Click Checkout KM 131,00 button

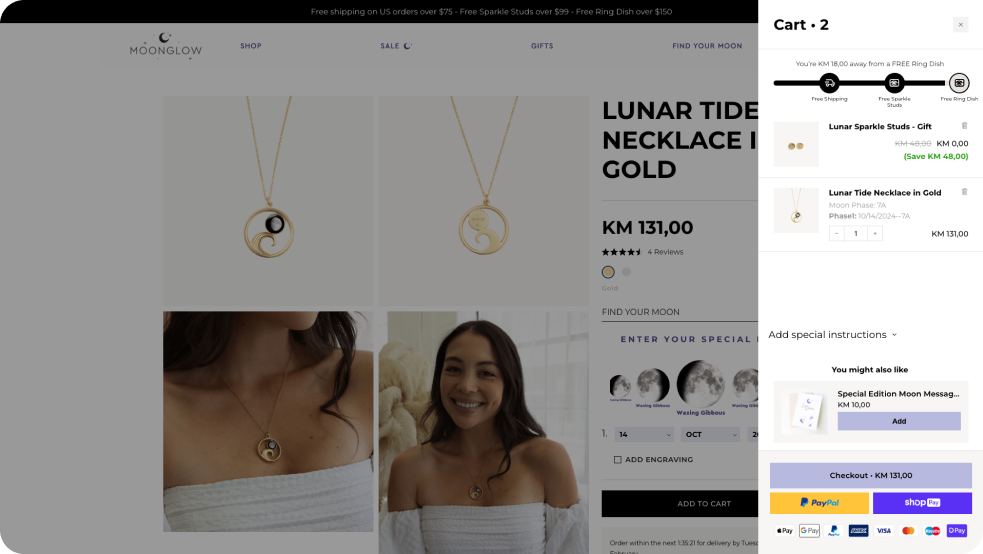point(871,475)
